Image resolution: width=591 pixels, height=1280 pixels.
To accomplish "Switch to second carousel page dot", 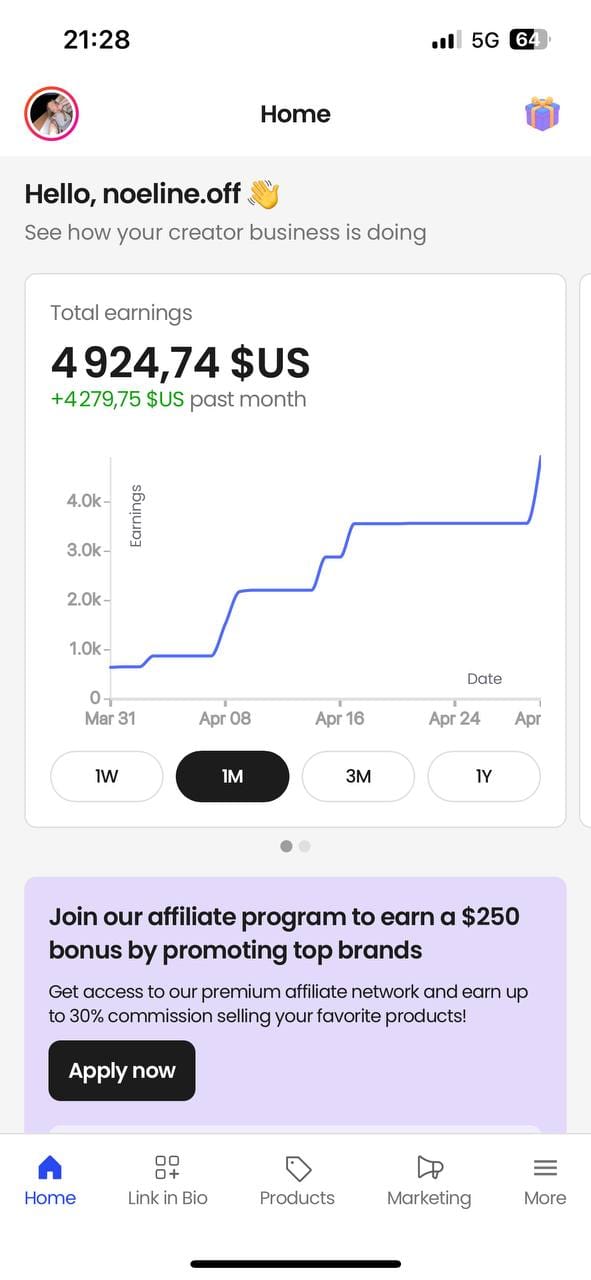I will [x=305, y=846].
